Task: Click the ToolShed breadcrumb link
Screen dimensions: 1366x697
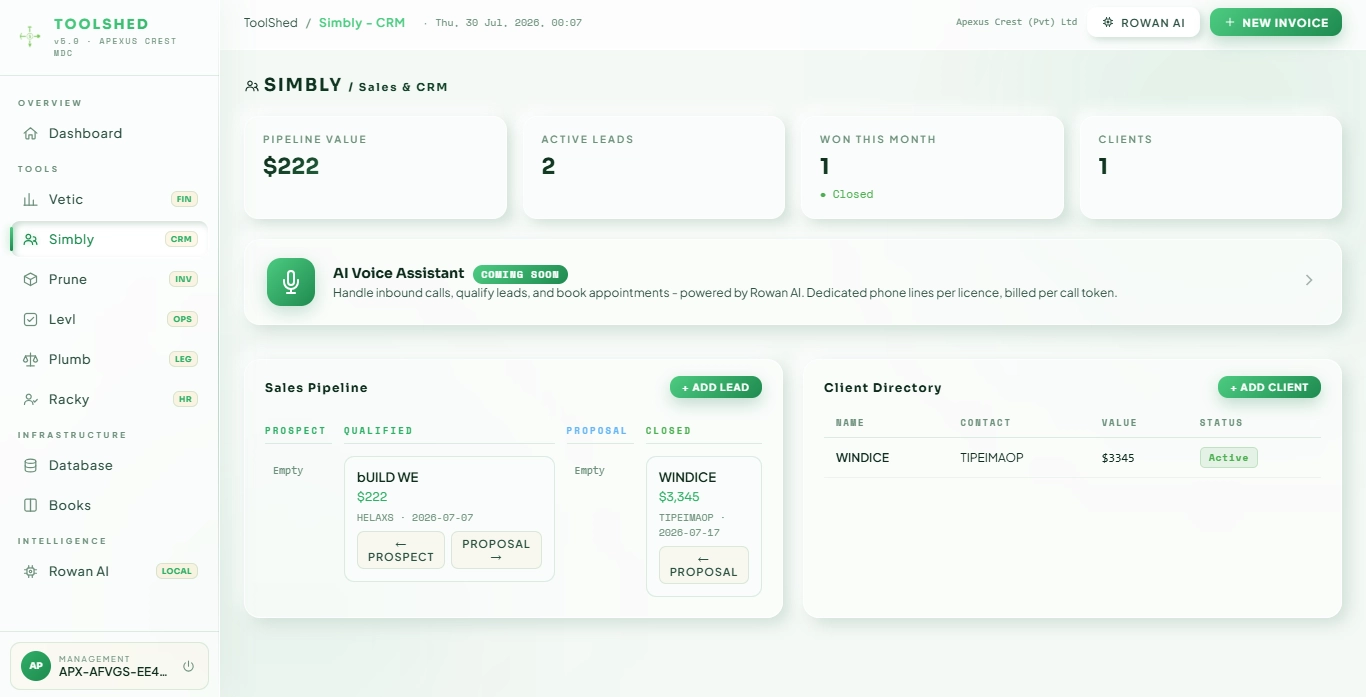Action: (270, 22)
